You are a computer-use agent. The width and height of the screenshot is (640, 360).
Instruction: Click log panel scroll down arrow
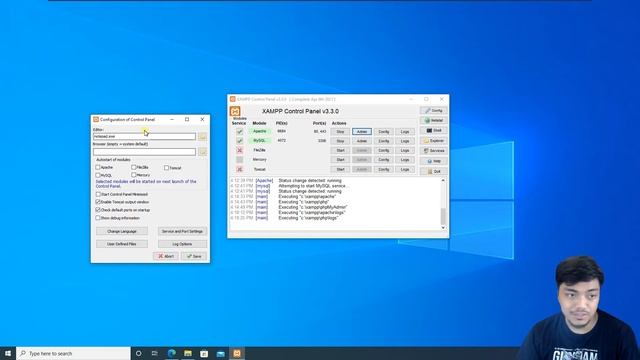[x=443, y=228]
